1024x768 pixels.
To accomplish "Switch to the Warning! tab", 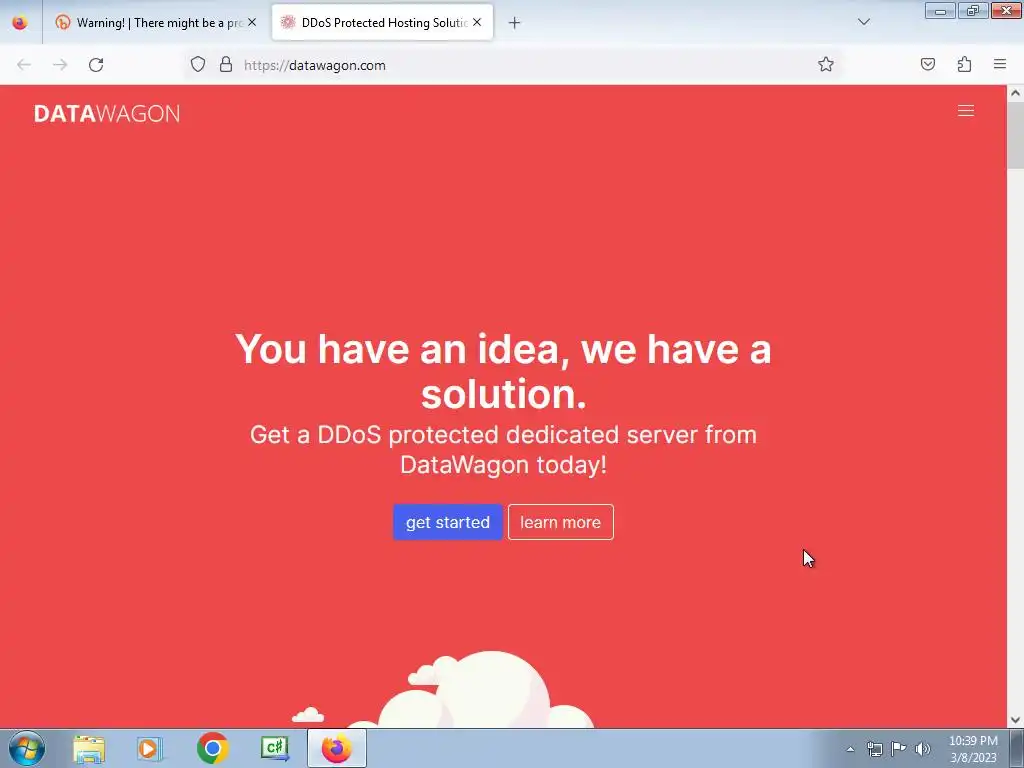I will [156, 23].
